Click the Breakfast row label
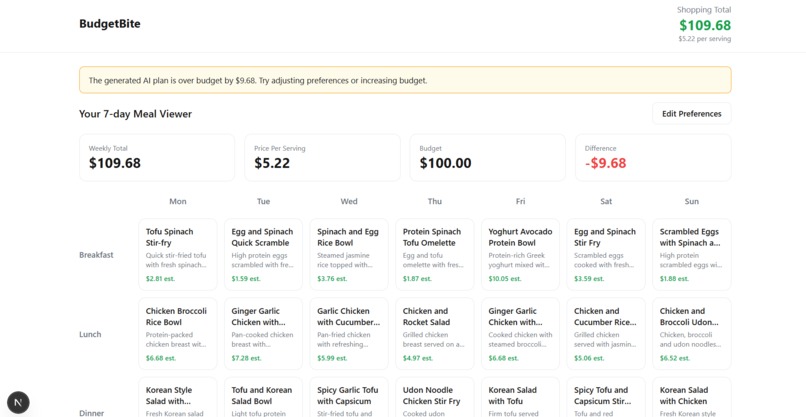 pos(96,255)
